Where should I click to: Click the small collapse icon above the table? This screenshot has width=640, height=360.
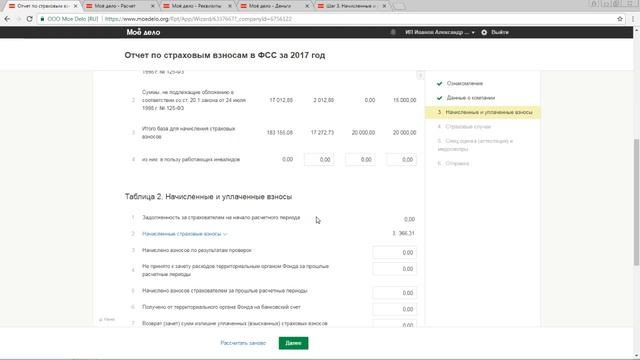(x=420, y=76)
